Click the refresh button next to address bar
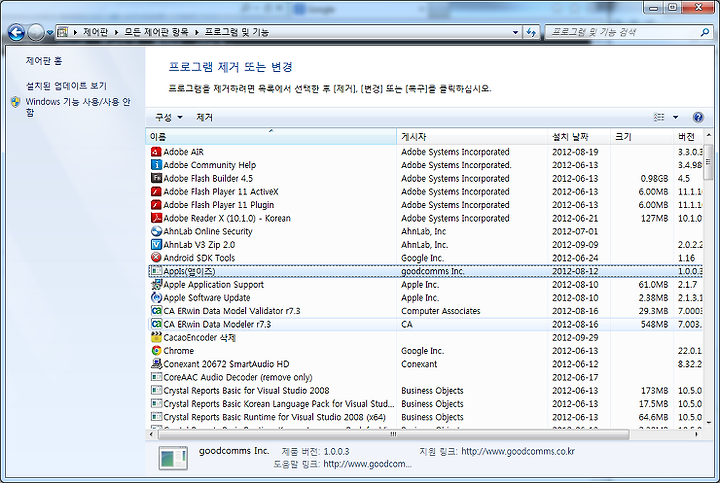Image resolution: width=720 pixels, height=483 pixels. 531,33
